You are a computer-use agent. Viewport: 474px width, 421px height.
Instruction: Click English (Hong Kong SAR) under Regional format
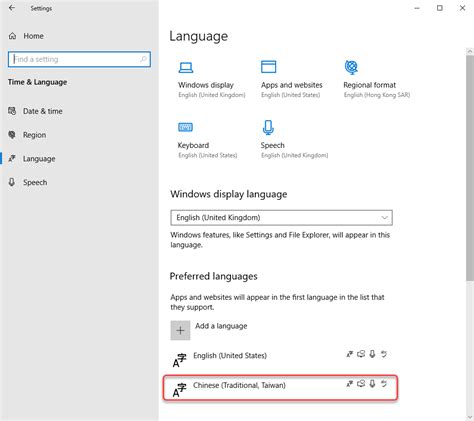tap(377, 95)
